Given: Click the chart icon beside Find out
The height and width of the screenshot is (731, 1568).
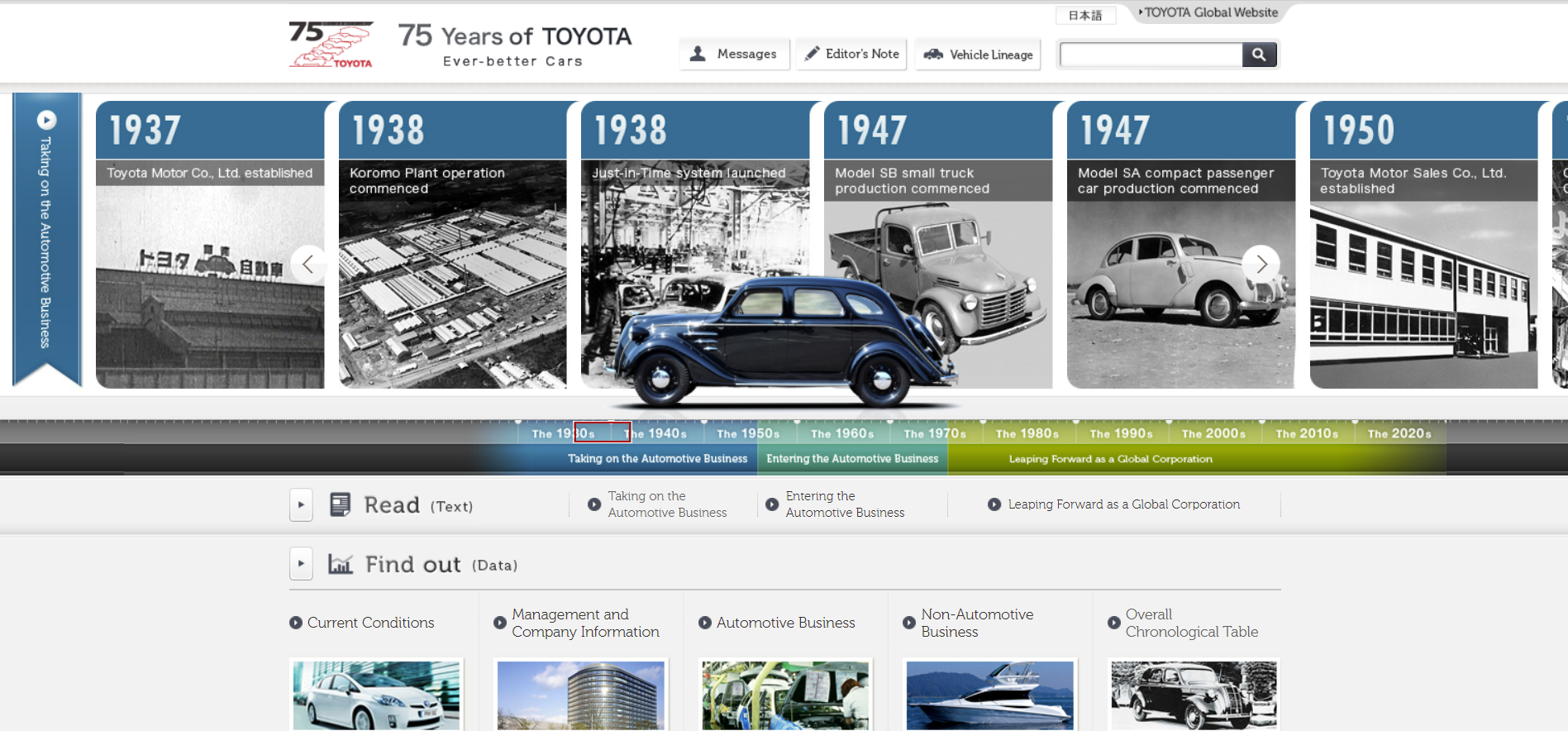Looking at the screenshot, I should (x=341, y=564).
